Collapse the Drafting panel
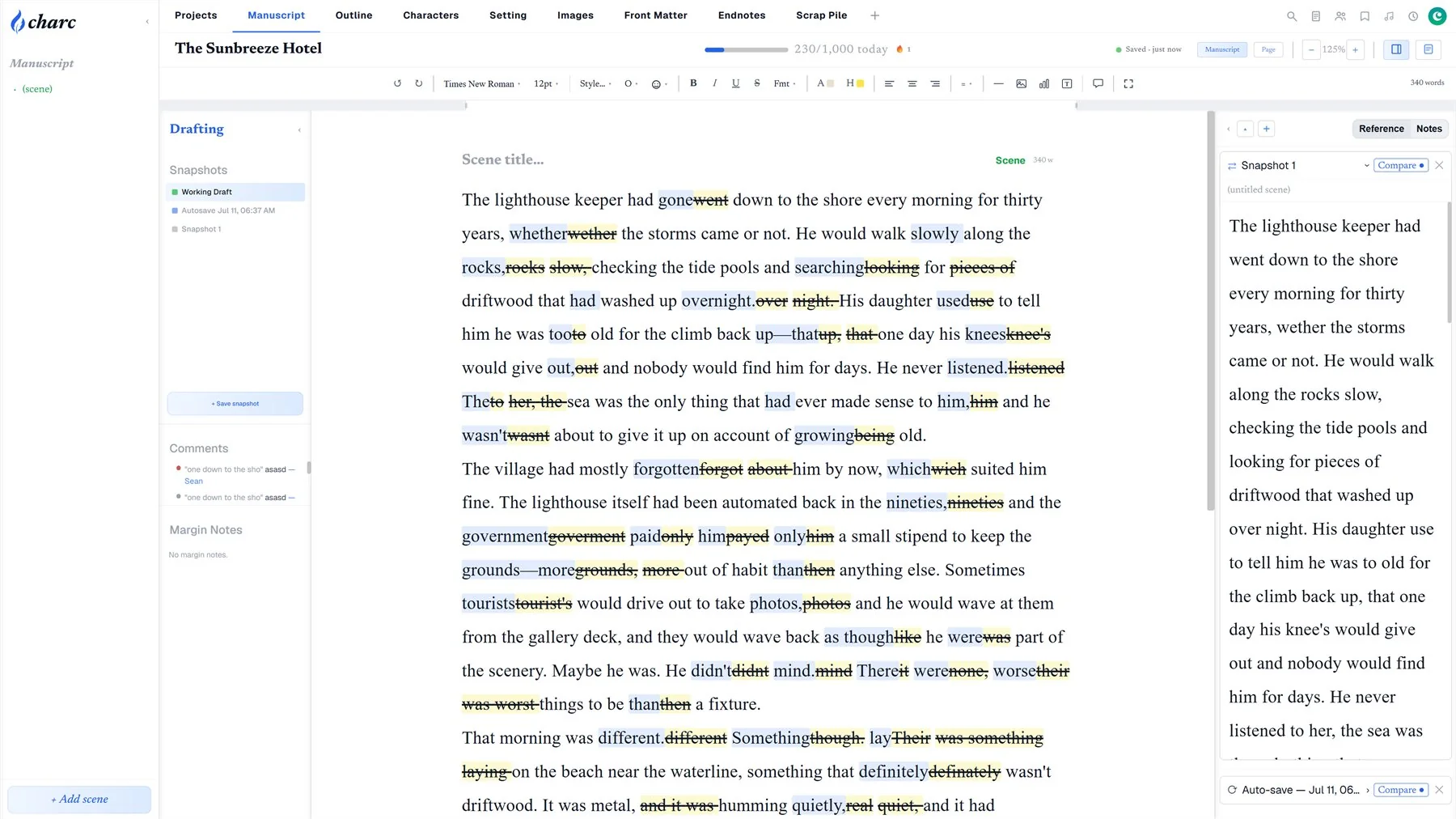The image size is (1456, 819). 299,129
